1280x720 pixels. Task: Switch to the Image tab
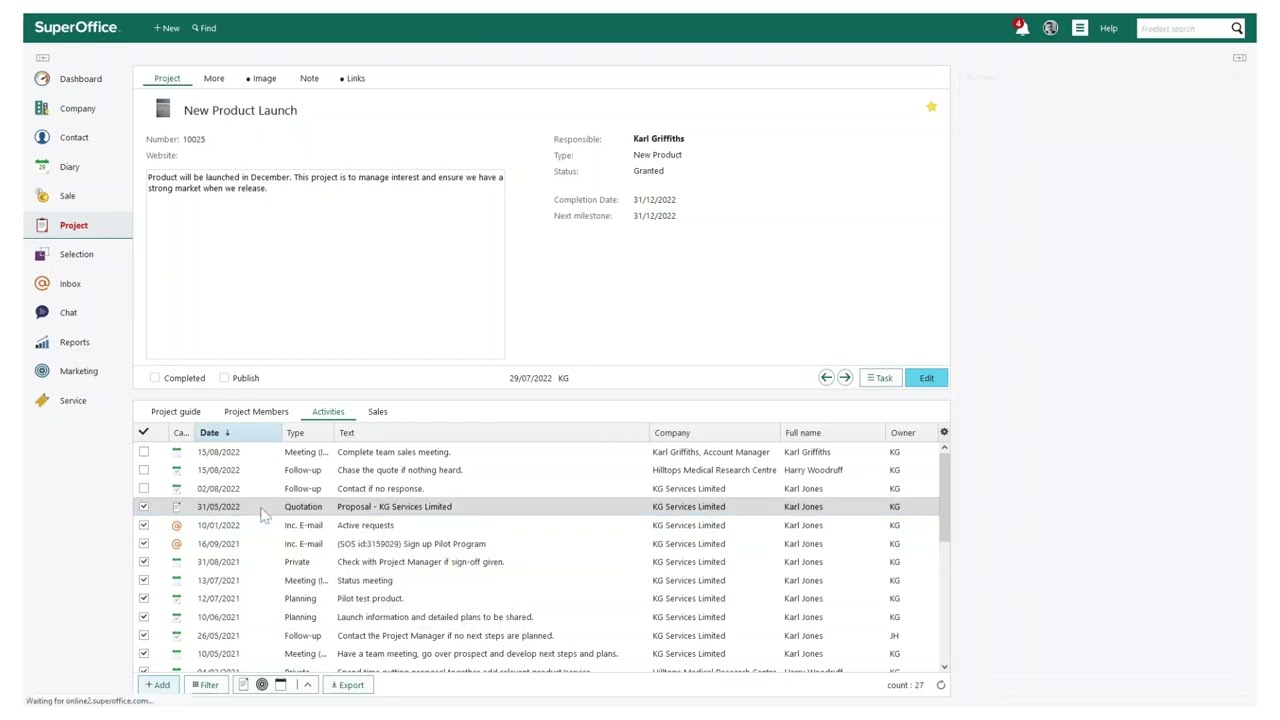(262, 78)
